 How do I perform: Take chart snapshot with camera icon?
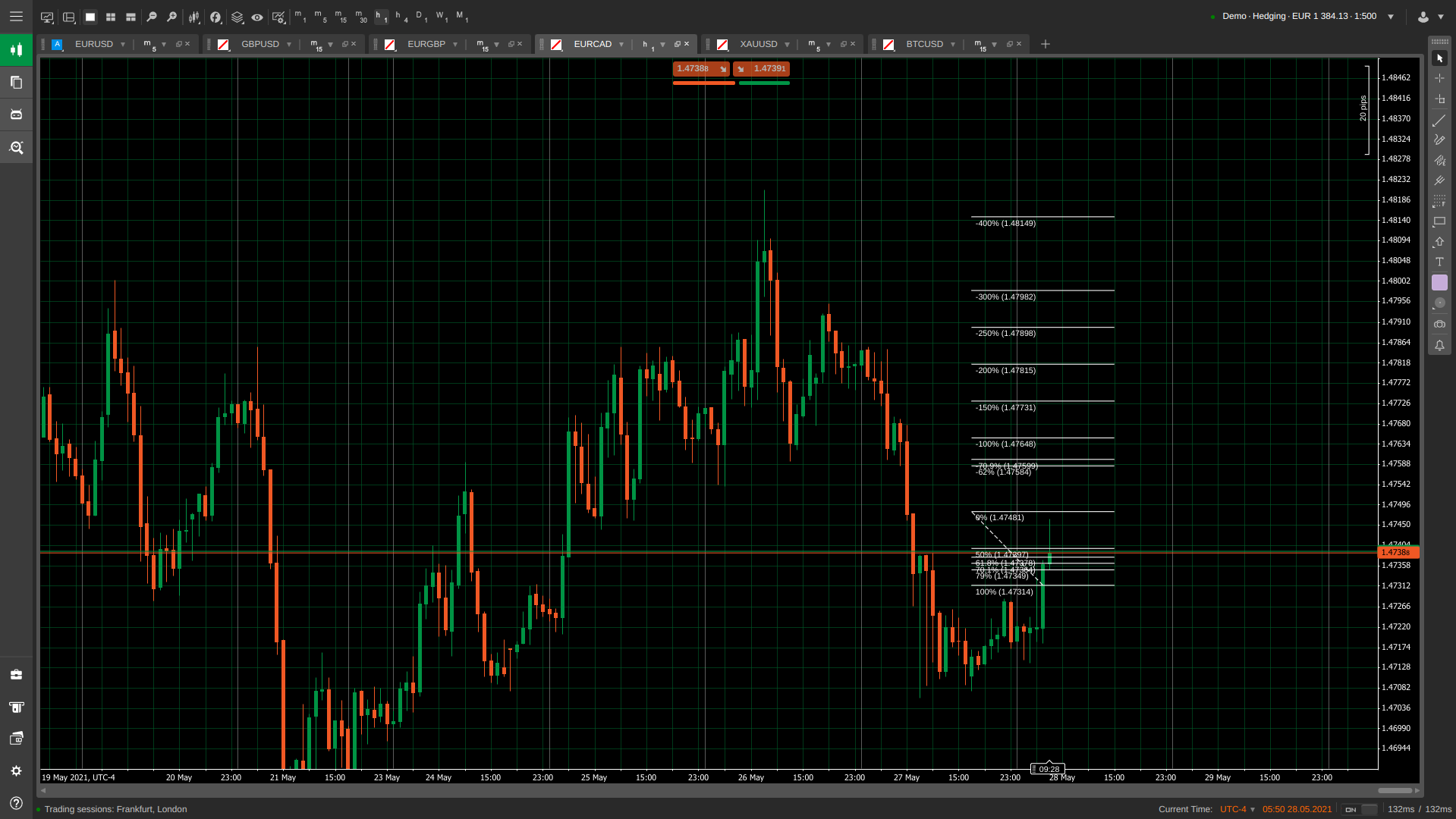click(1439, 324)
